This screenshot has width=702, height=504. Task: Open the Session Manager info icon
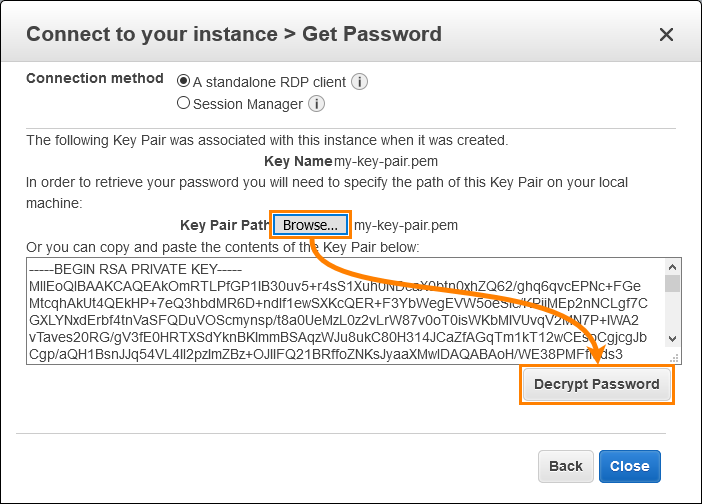pyautogui.click(x=316, y=104)
